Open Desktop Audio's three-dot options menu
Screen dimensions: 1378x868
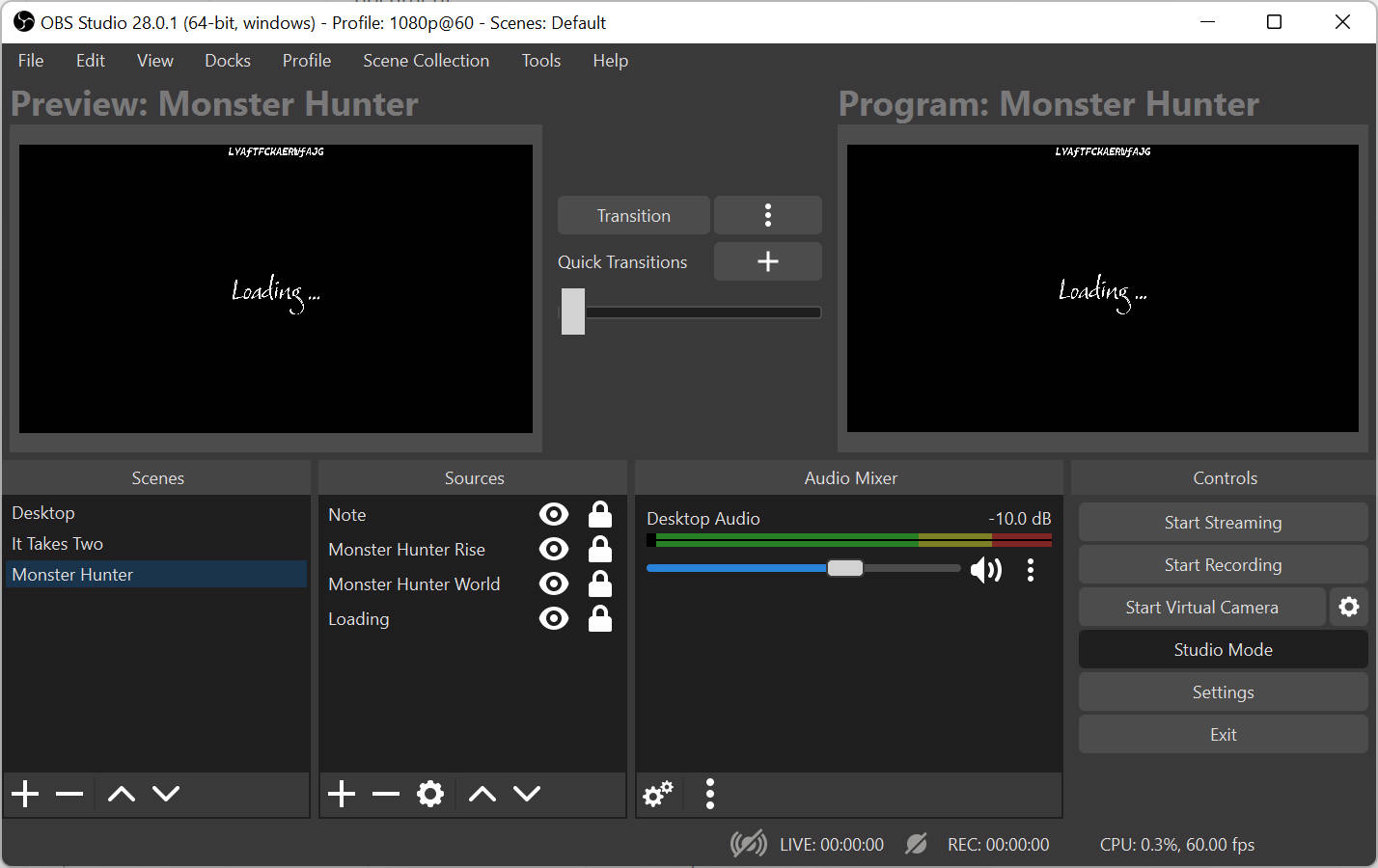point(1031,570)
